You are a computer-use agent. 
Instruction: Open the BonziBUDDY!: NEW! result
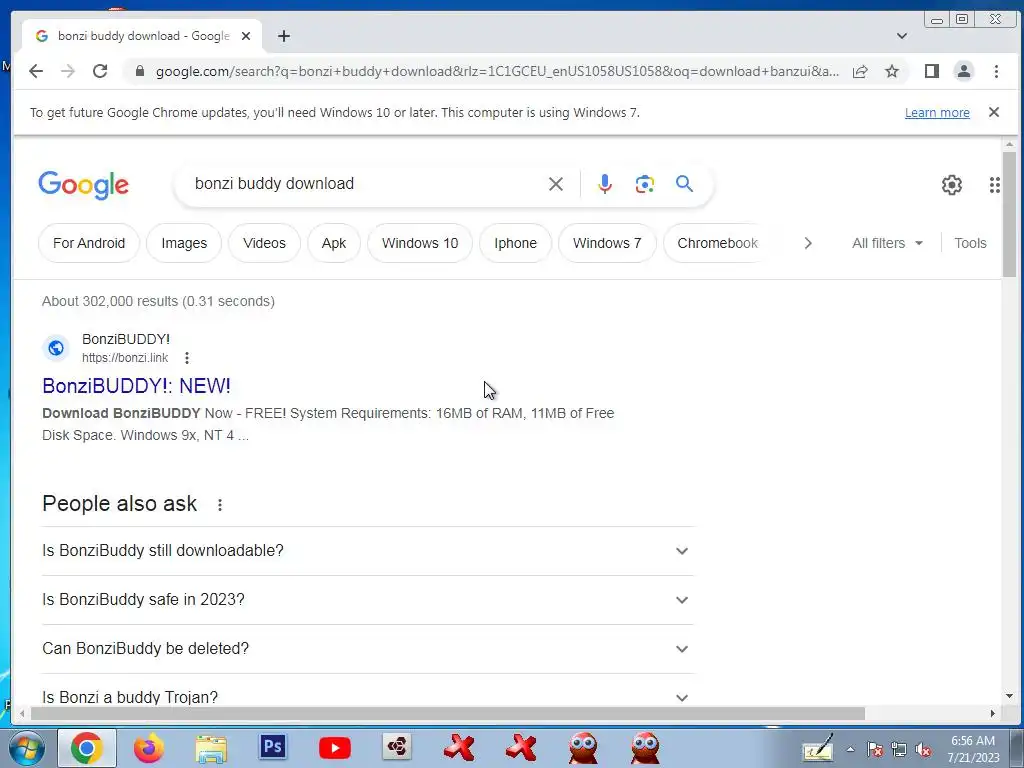136,386
